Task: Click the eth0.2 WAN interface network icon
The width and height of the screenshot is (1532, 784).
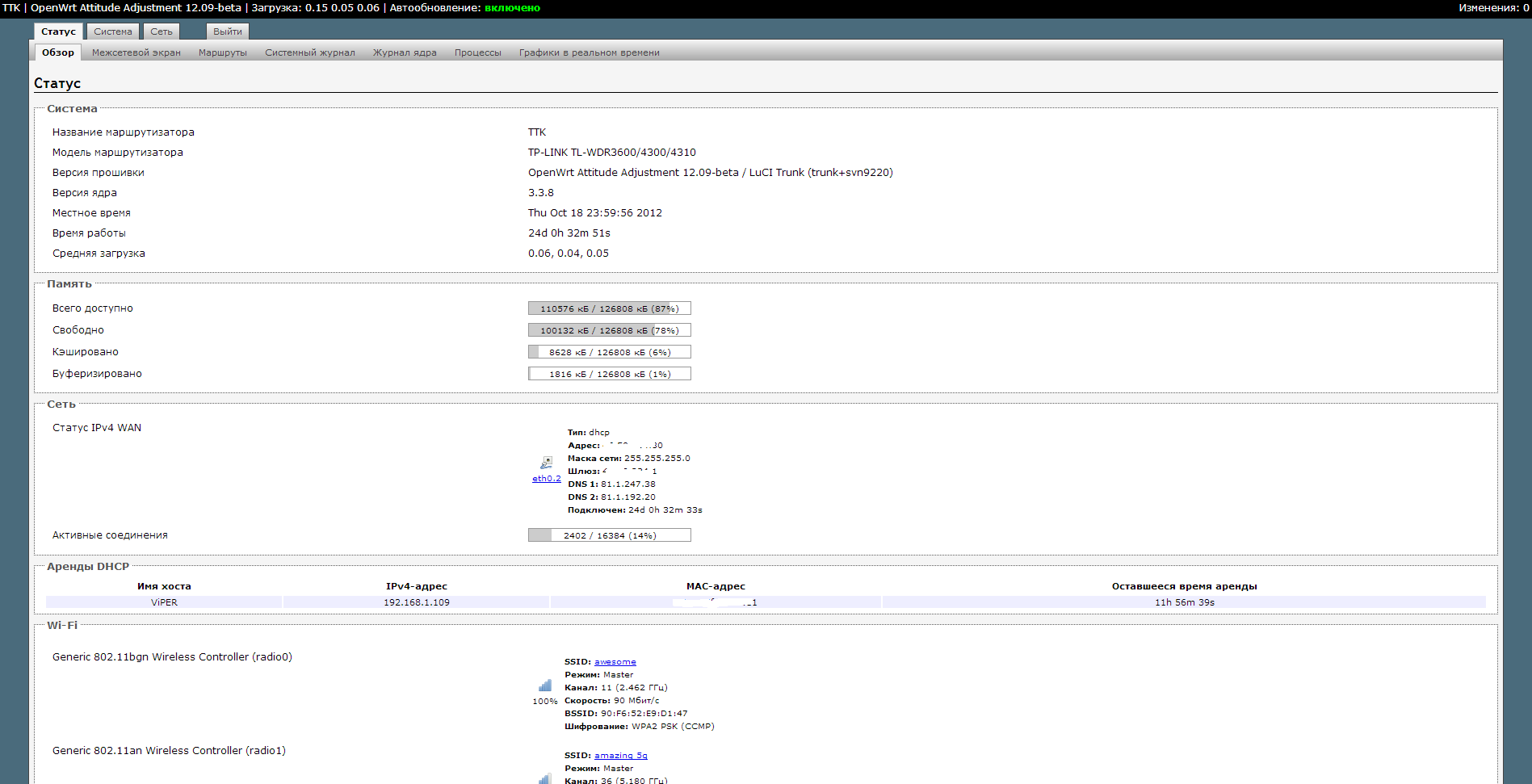Action: pyautogui.click(x=547, y=463)
